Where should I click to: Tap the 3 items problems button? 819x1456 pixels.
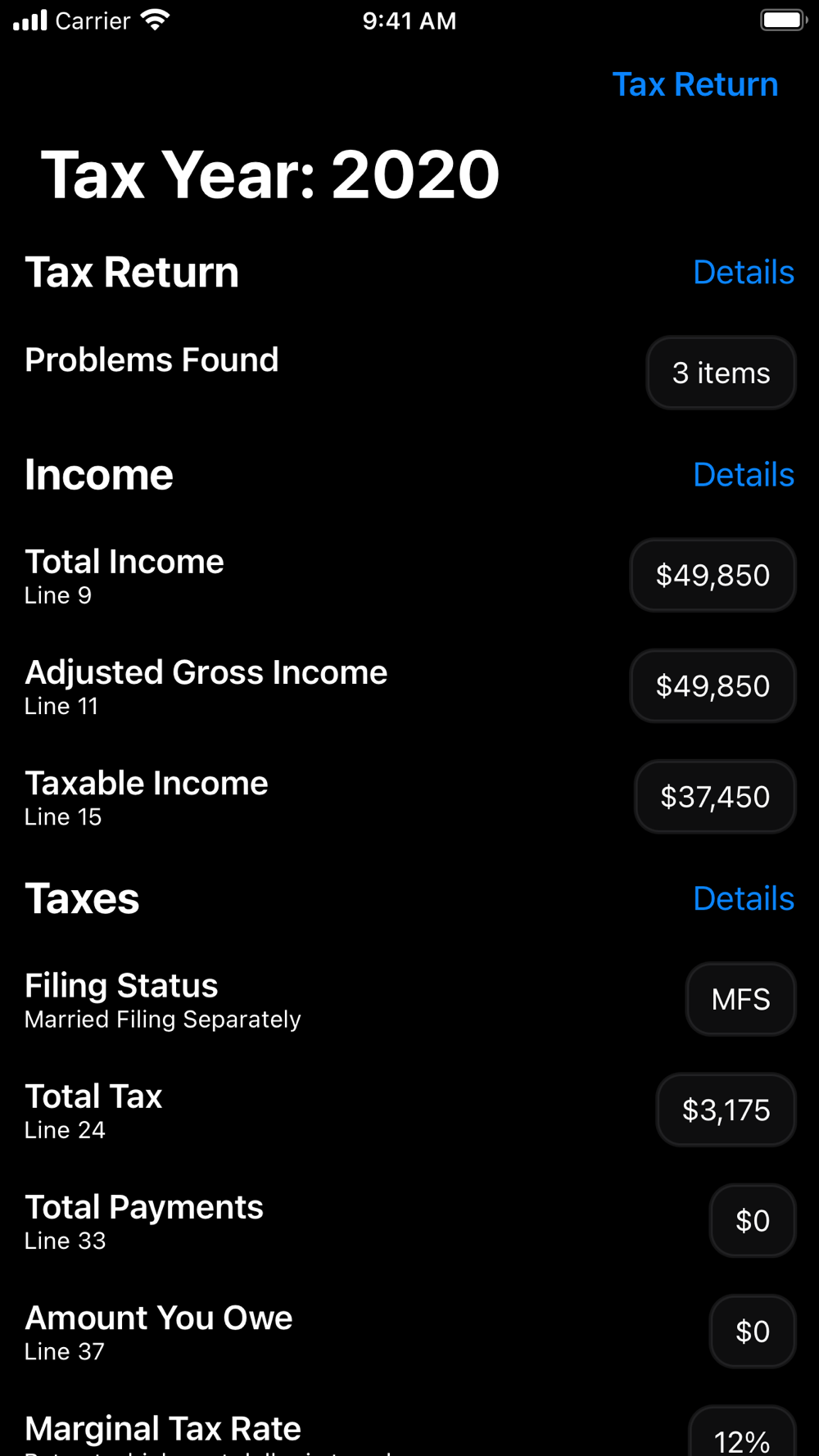tap(721, 373)
